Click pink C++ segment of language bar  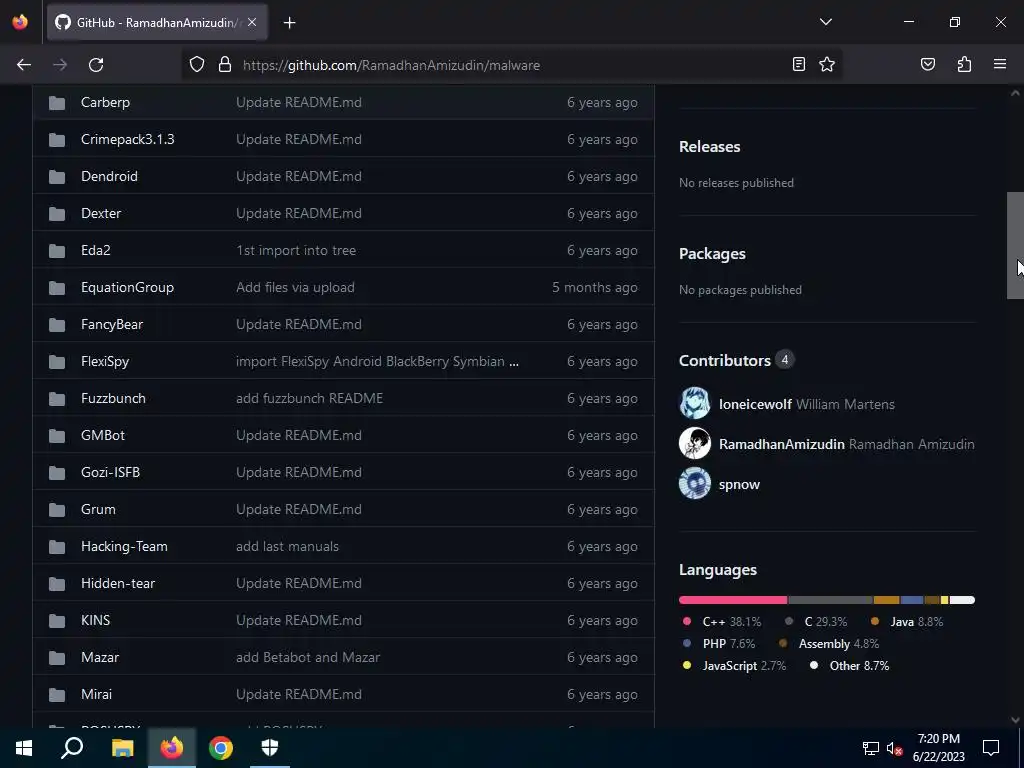pyautogui.click(x=733, y=600)
